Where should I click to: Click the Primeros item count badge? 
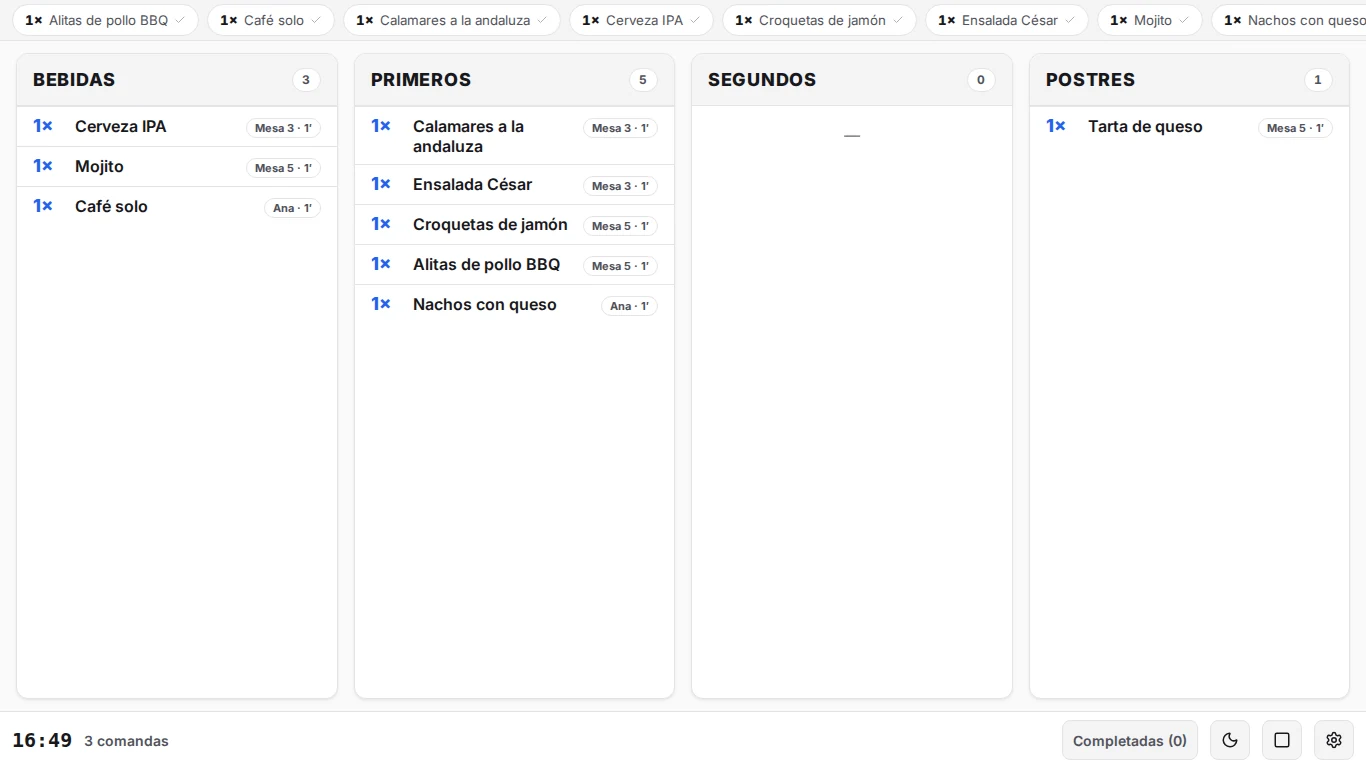point(643,80)
